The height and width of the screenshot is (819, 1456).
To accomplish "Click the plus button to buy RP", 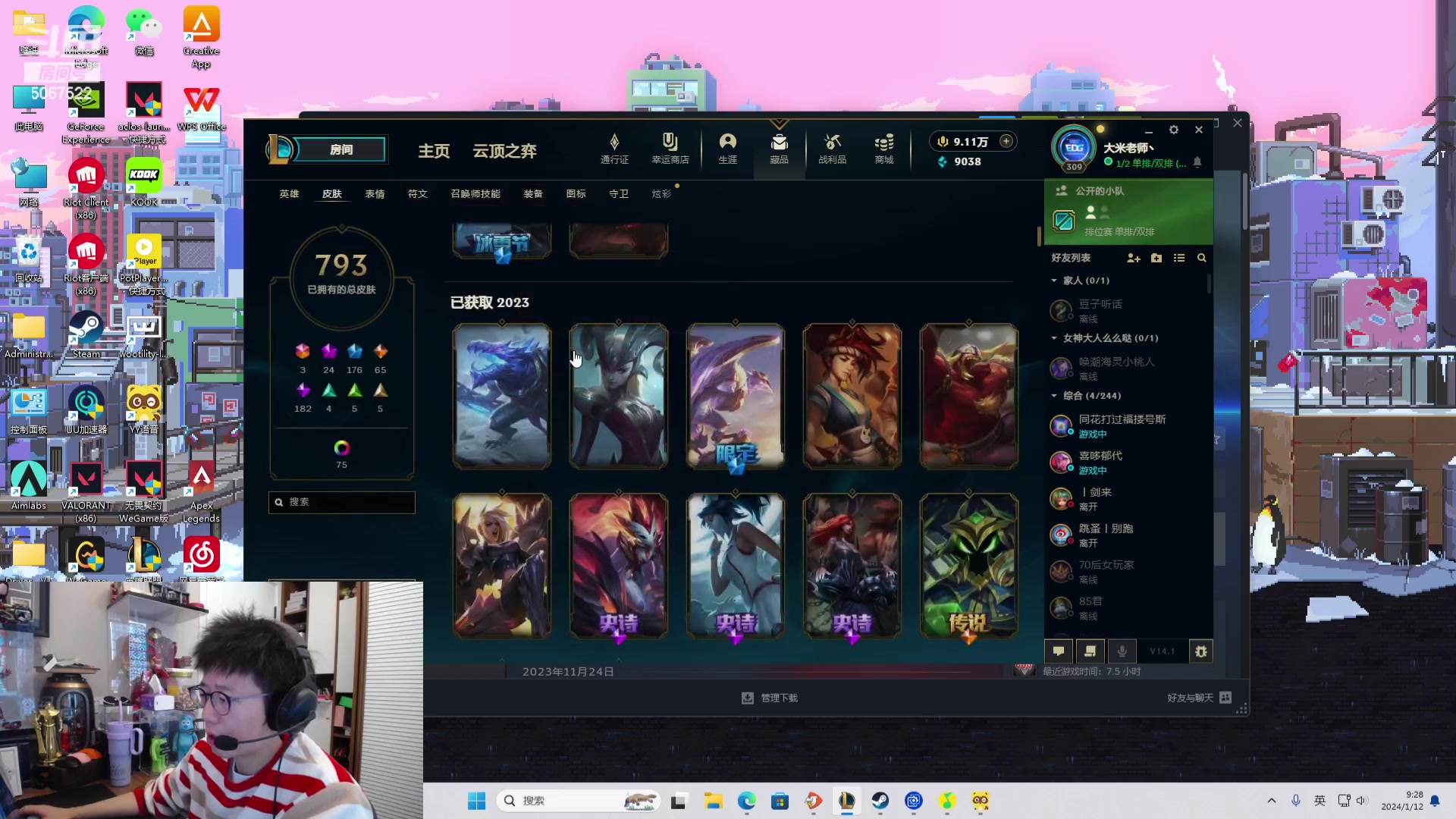I will [1006, 141].
